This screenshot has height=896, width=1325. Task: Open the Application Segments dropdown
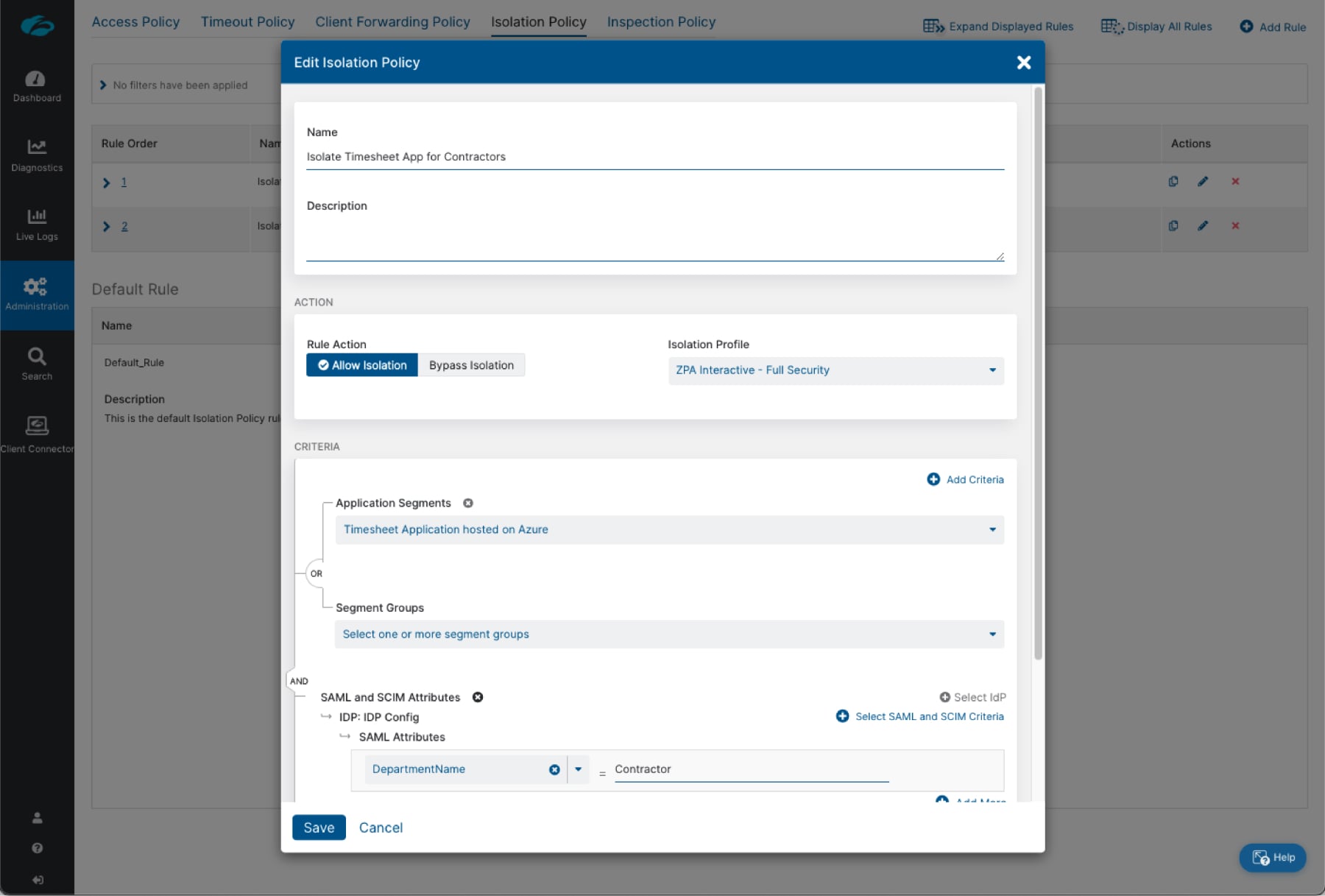coord(668,529)
